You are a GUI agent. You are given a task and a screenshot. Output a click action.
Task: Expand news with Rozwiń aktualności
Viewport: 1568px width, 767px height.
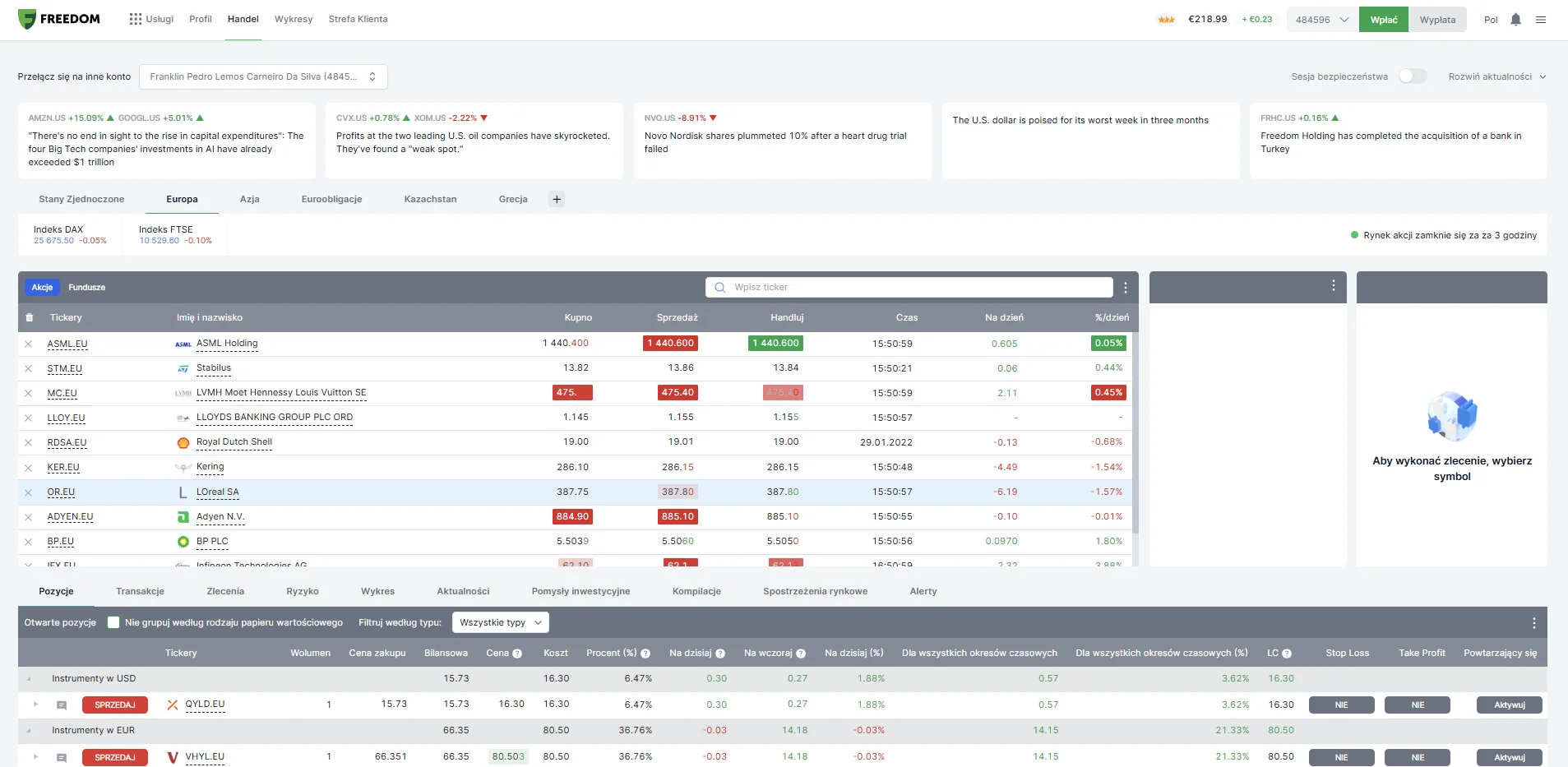pos(1497,76)
